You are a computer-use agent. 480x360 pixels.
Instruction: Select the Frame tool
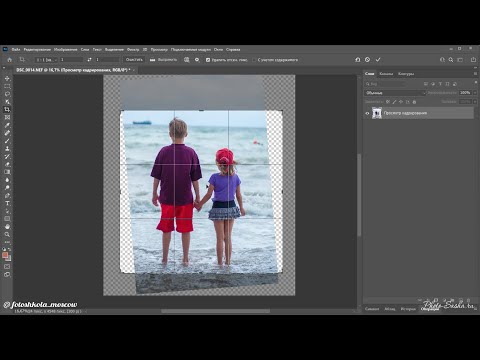click(x=7, y=117)
